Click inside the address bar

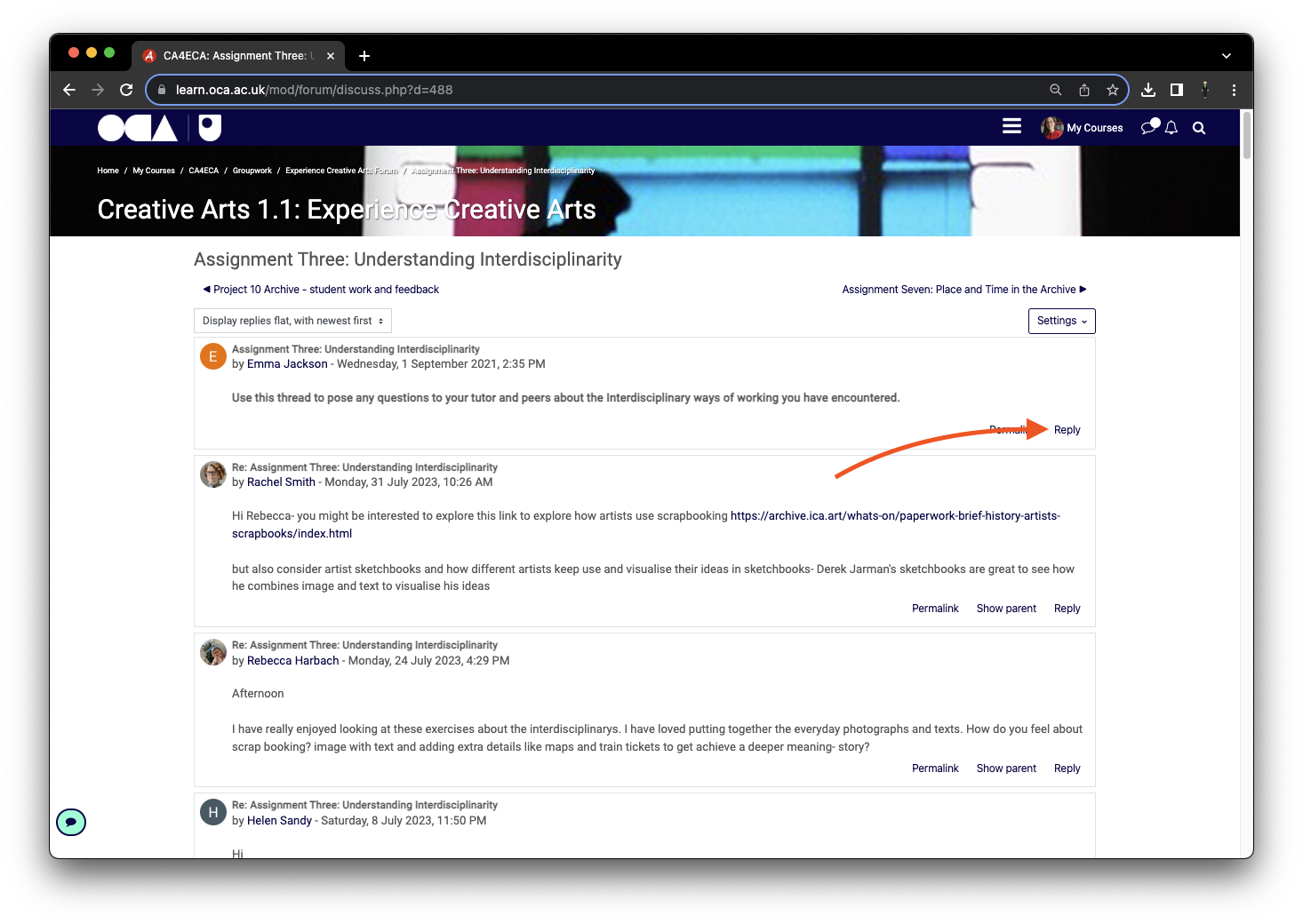point(533,90)
